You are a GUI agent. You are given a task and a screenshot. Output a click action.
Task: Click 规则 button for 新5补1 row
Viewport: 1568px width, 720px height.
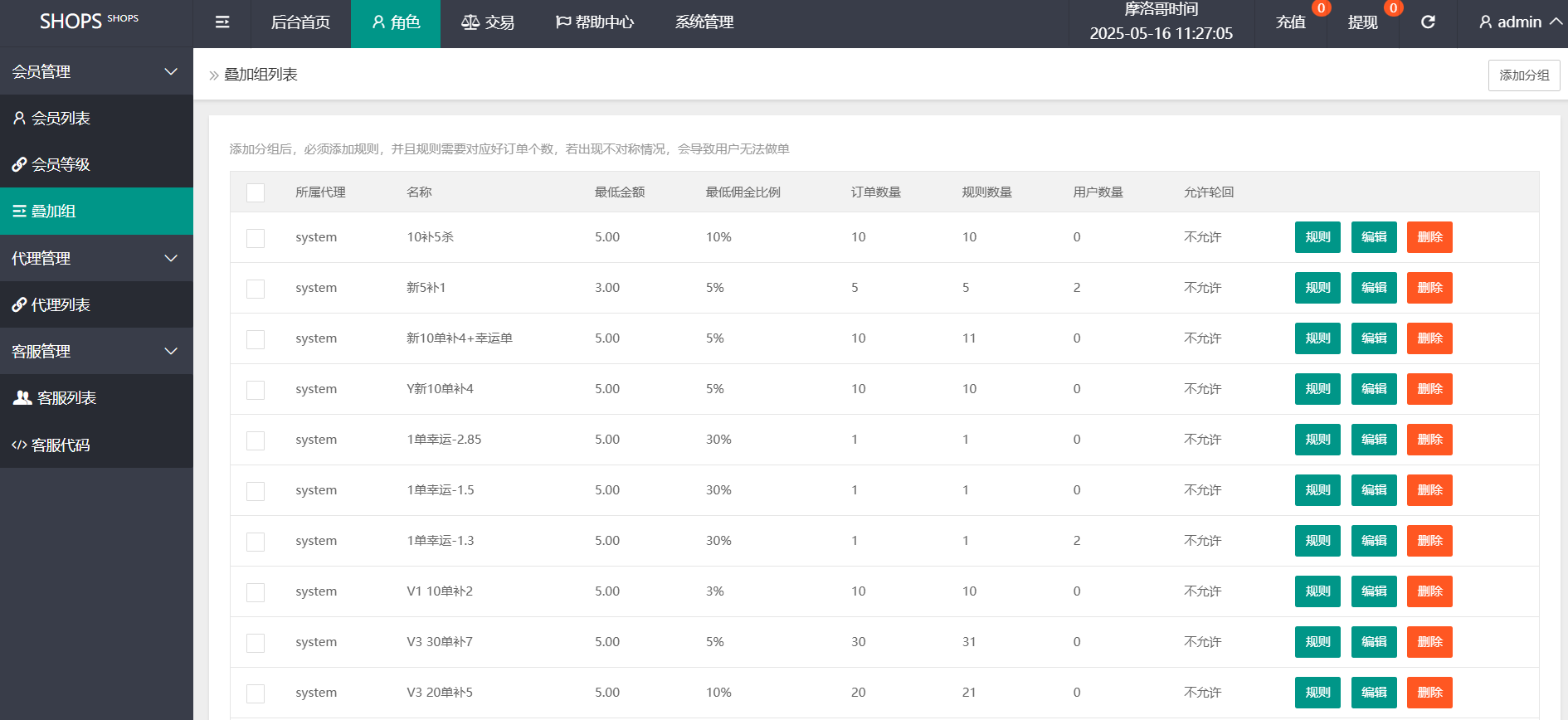pos(1317,288)
